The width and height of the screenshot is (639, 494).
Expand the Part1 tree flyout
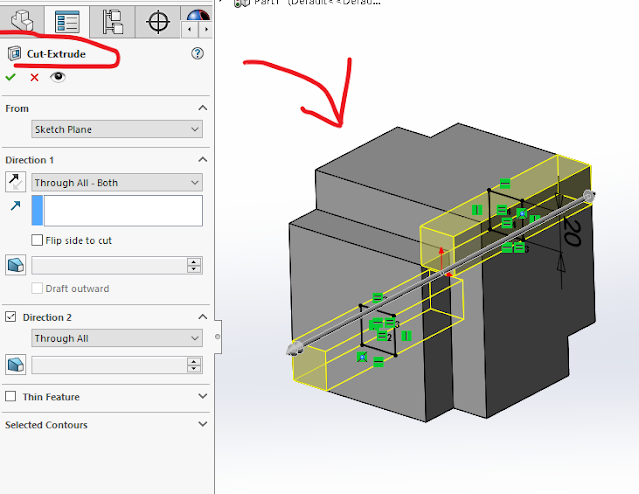(221, 2)
